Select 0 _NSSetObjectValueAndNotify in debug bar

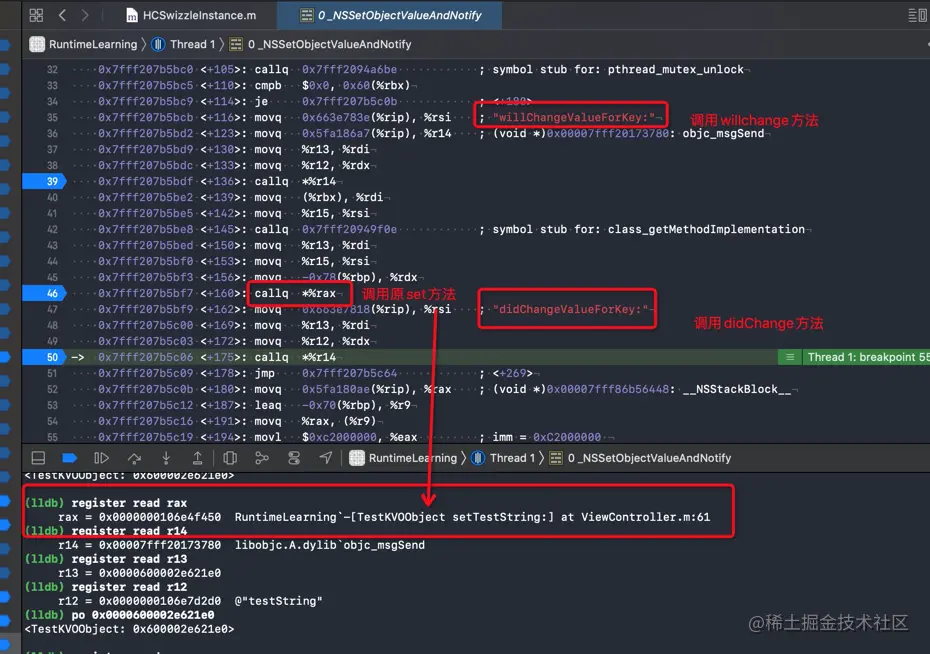coord(641,458)
